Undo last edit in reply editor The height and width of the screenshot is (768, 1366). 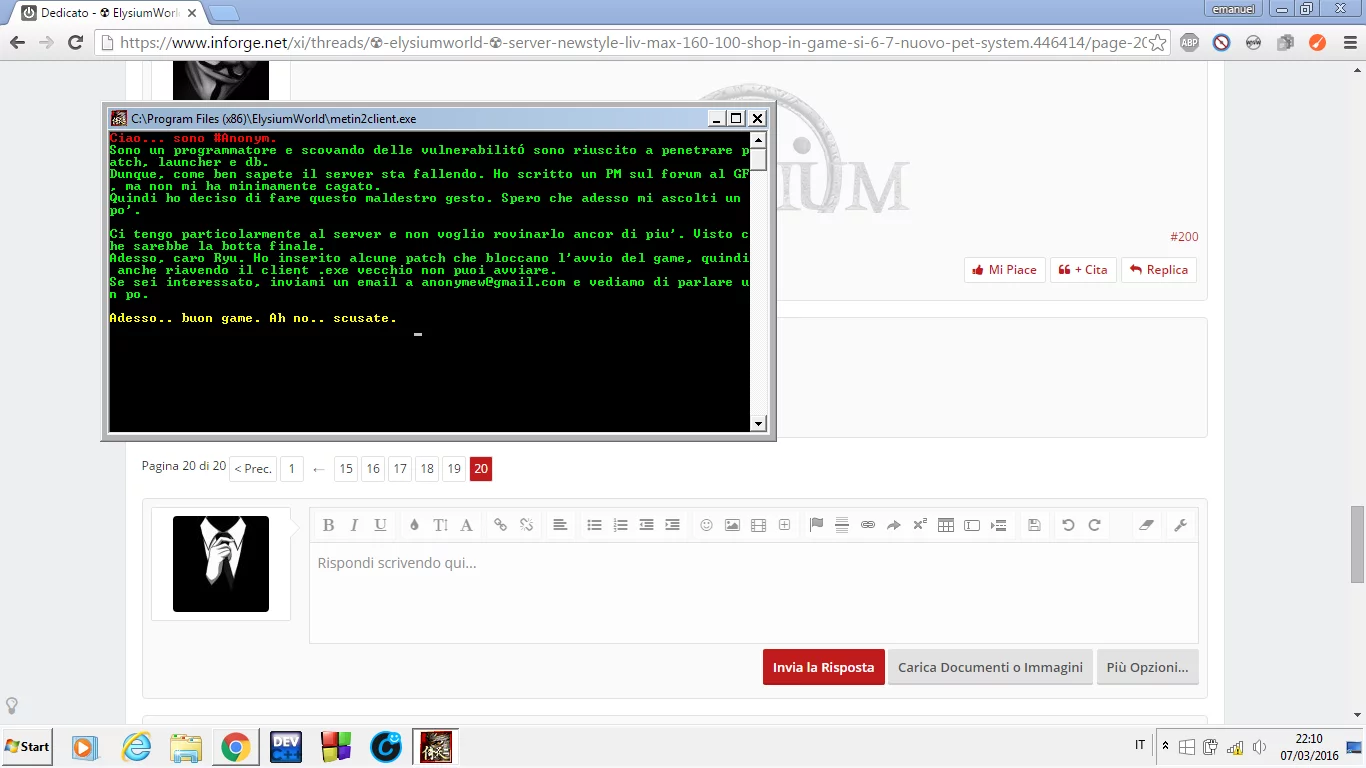[x=1068, y=525]
